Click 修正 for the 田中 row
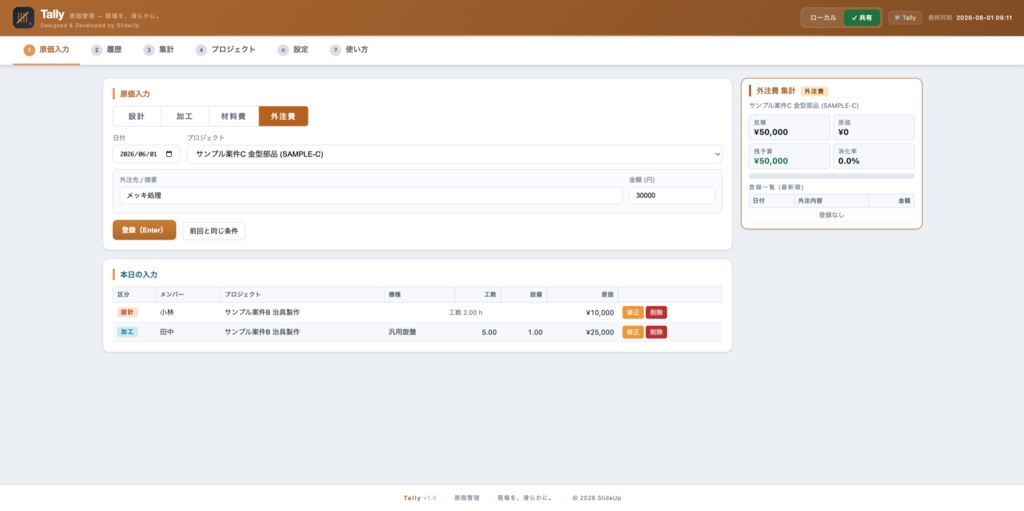Viewport: 1024px width, 511px height. pyautogui.click(x=633, y=332)
